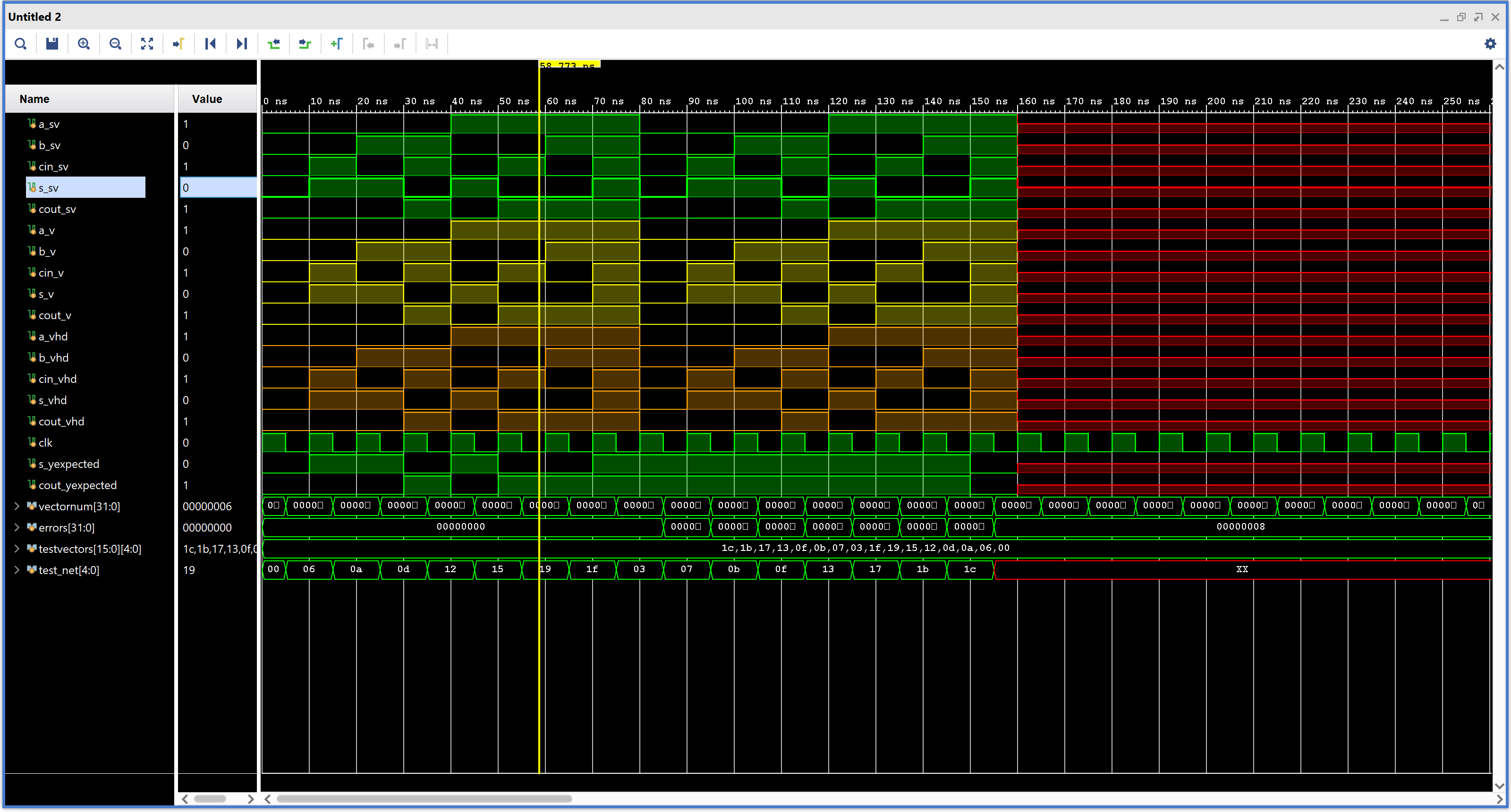Select the cout_sv signal row
This screenshot has width=1511, height=812.
click(58, 209)
